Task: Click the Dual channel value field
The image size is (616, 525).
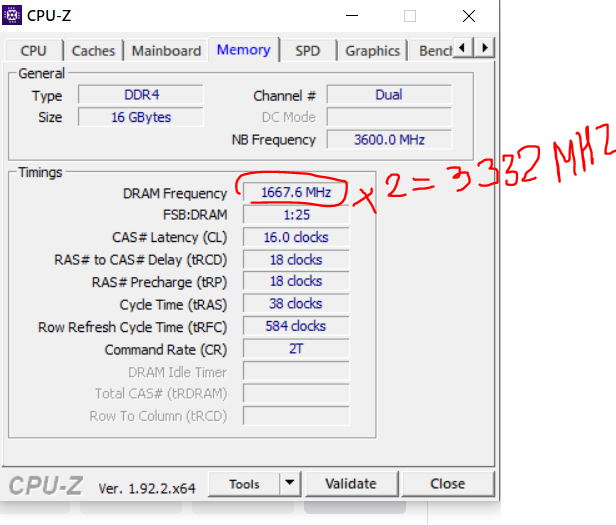Action: (x=389, y=95)
